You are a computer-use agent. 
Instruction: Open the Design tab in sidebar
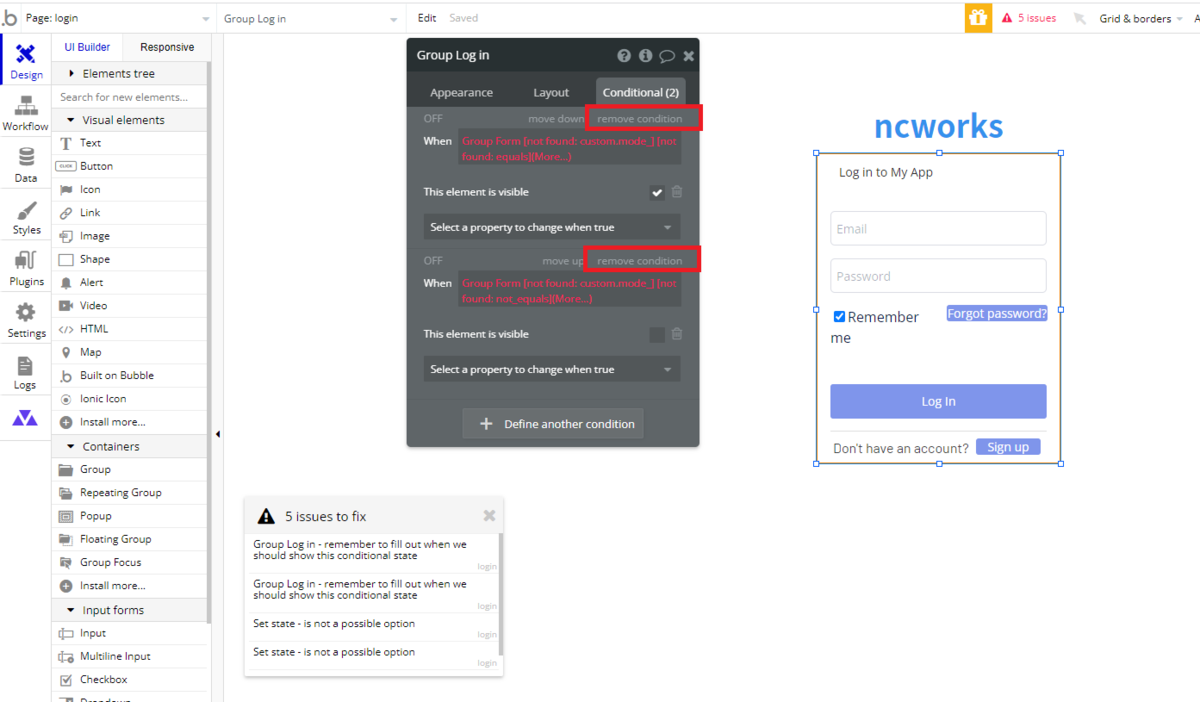click(26, 62)
